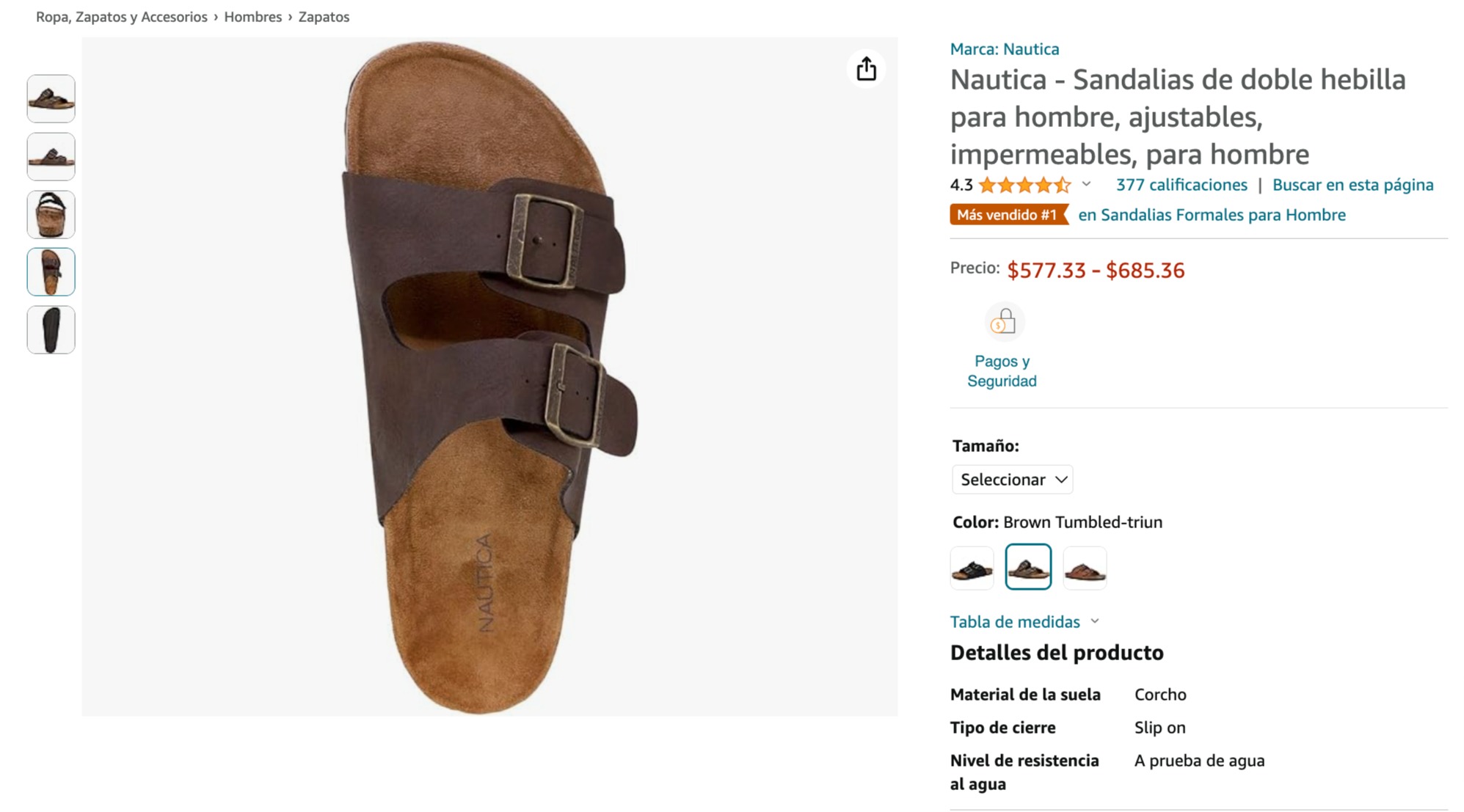Go to Hombres breadcrumb category
1464x812 pixels.
[252, 17]
